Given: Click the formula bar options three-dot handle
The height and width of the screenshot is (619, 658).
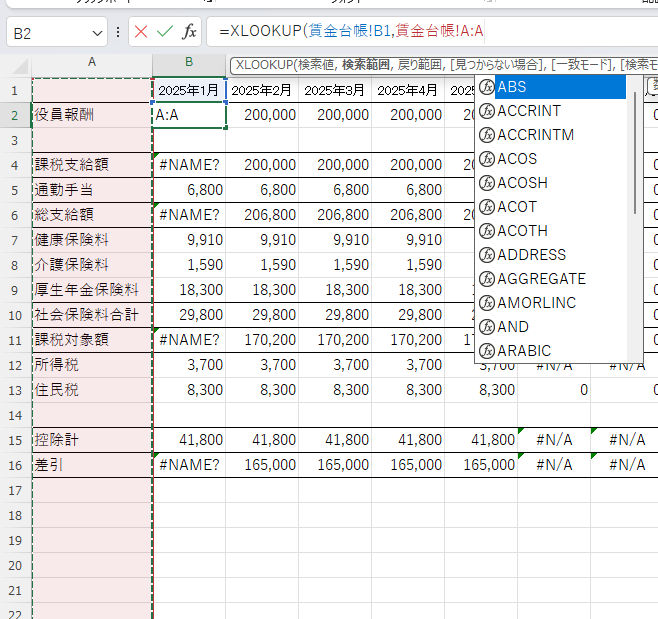Looking at the screenshot, I should (x=118, y=32).
